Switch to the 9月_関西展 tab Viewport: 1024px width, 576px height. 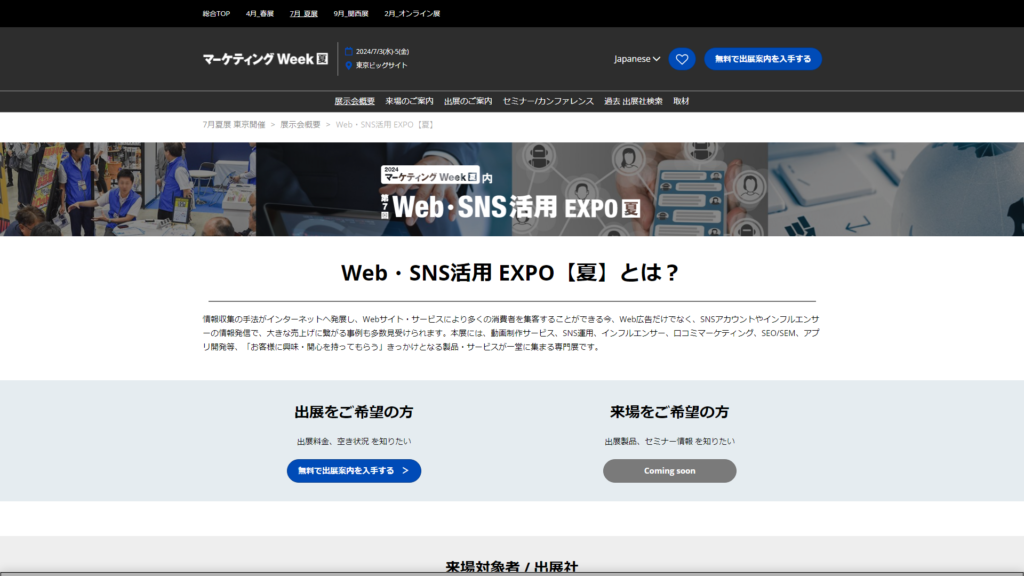(x=351, y=14)
